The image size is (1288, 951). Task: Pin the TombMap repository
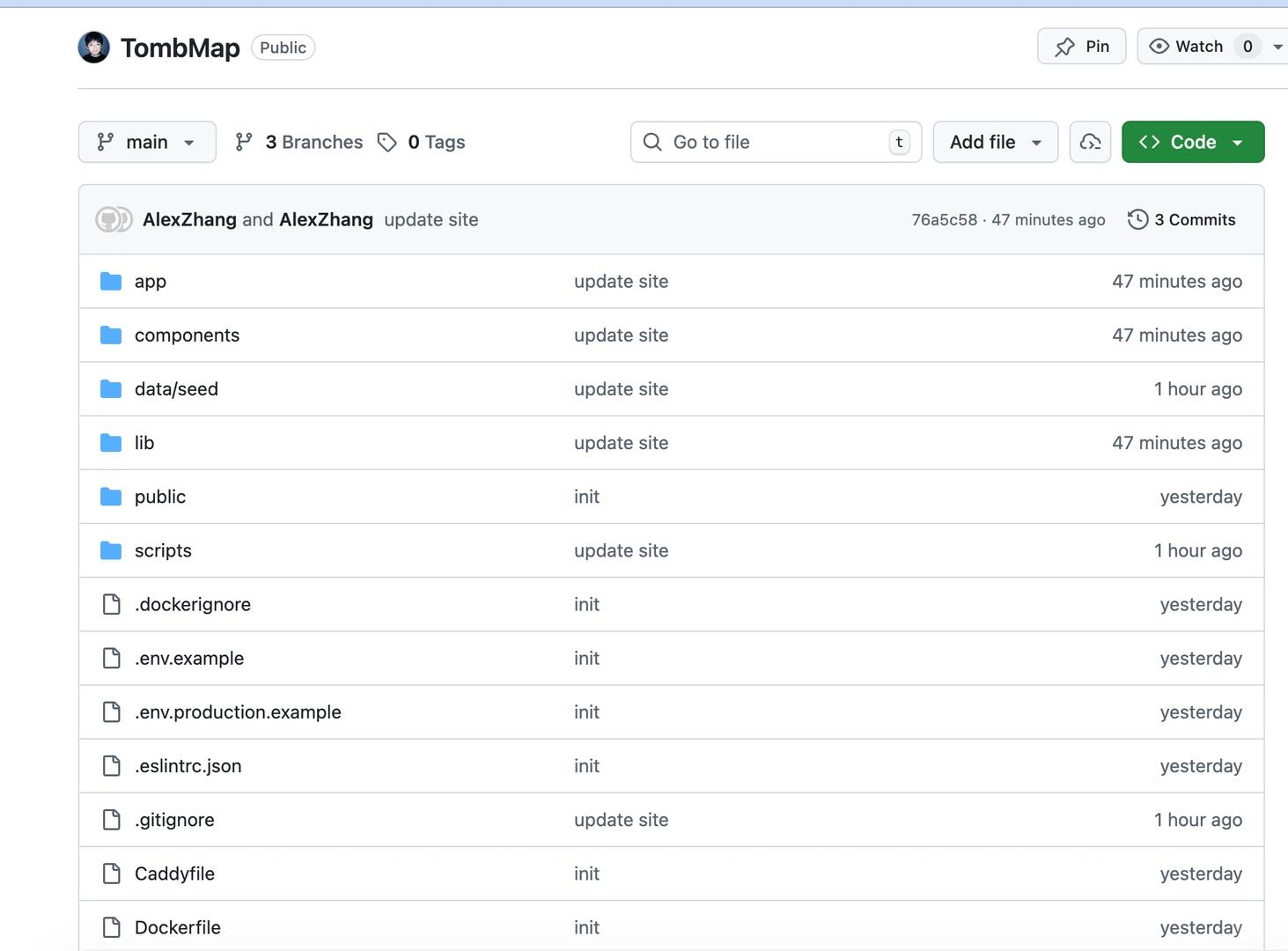pyautogui.click(x=1081, y=47)
